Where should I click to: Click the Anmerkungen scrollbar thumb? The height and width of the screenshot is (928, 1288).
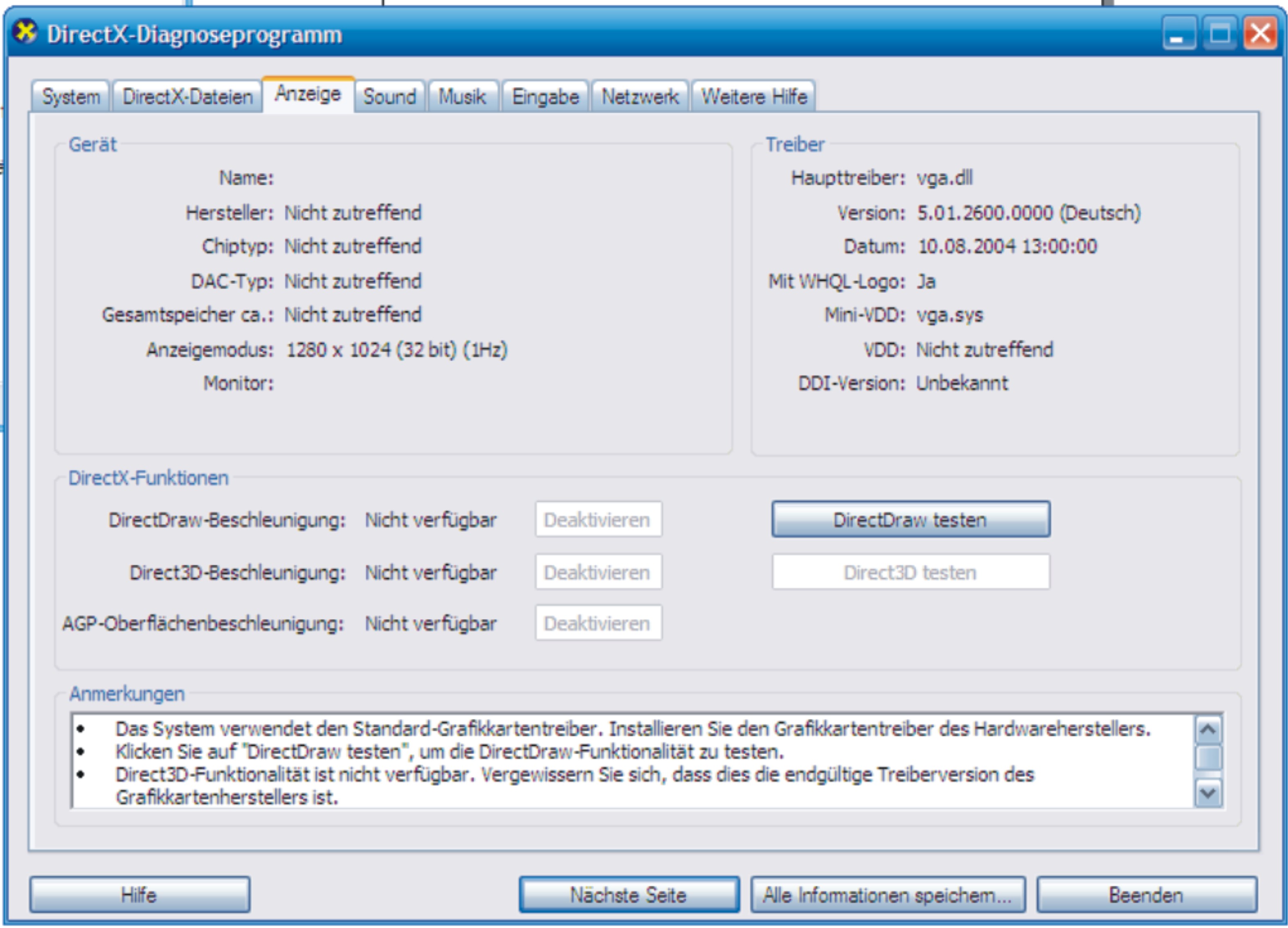[1208, 757]
